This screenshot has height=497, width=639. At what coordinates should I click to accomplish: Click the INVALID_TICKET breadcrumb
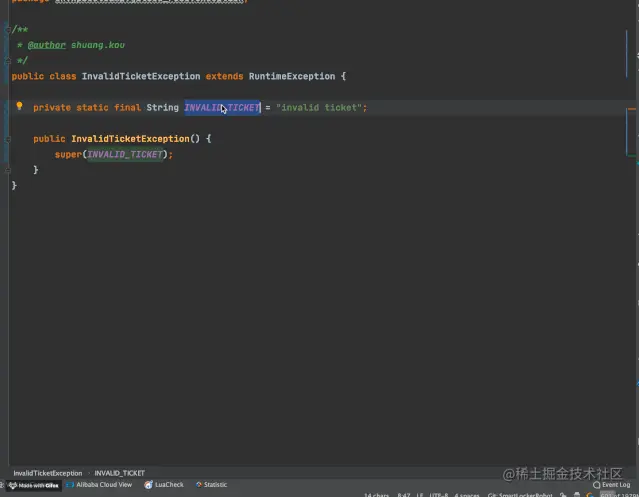[119, 473]
